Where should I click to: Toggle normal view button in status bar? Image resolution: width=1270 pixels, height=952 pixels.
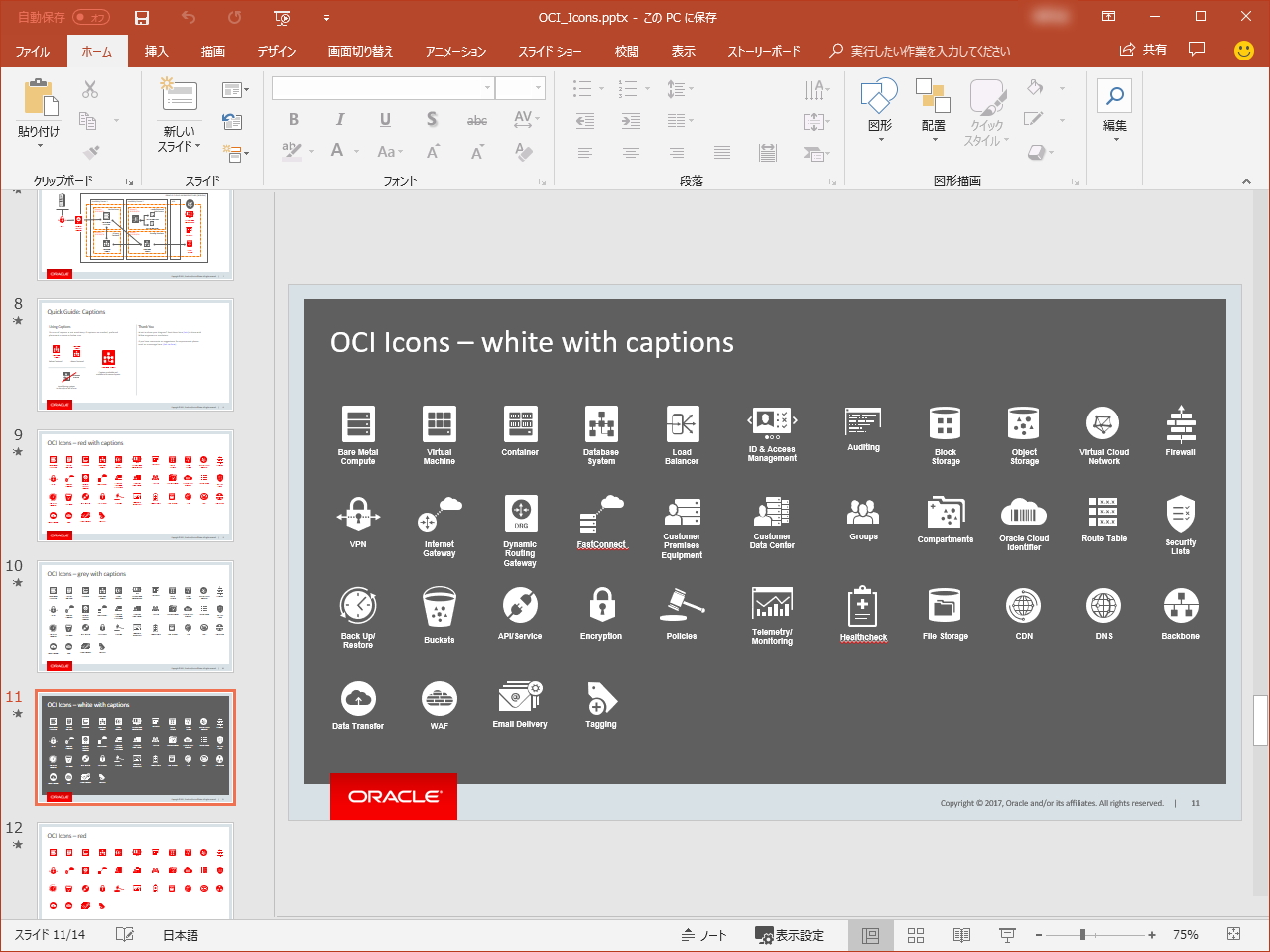pyautogui.click(x=870, y=935)
